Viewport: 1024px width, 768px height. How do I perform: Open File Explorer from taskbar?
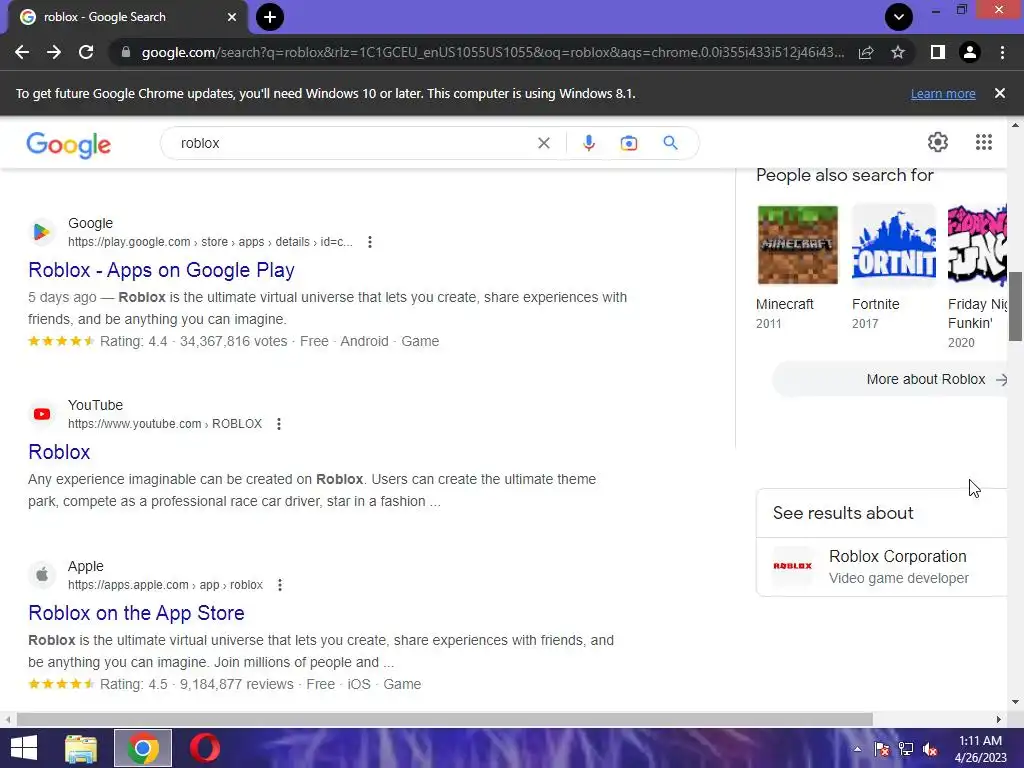[81, 748]
